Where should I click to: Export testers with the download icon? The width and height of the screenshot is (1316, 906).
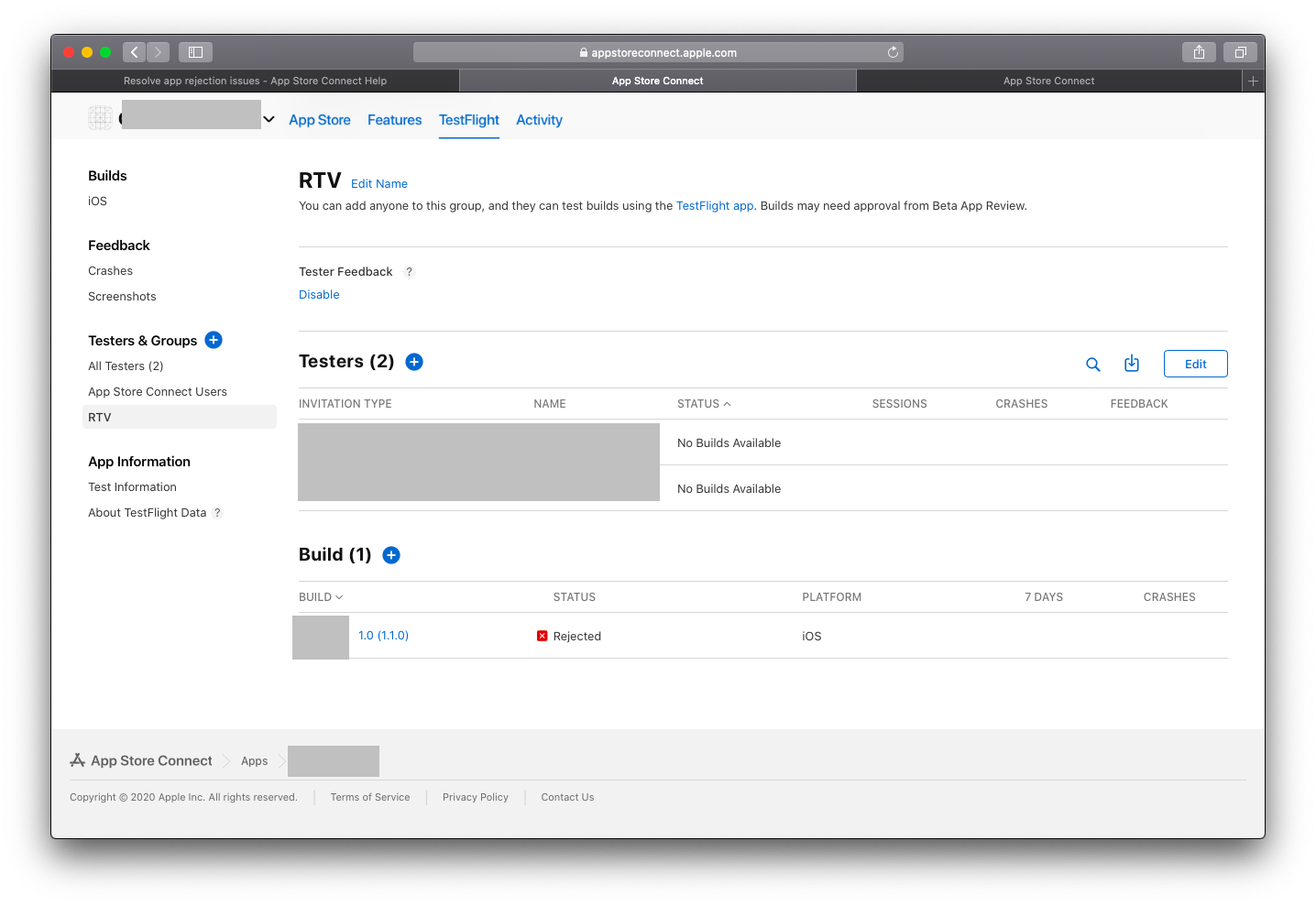click(1132, 364)
